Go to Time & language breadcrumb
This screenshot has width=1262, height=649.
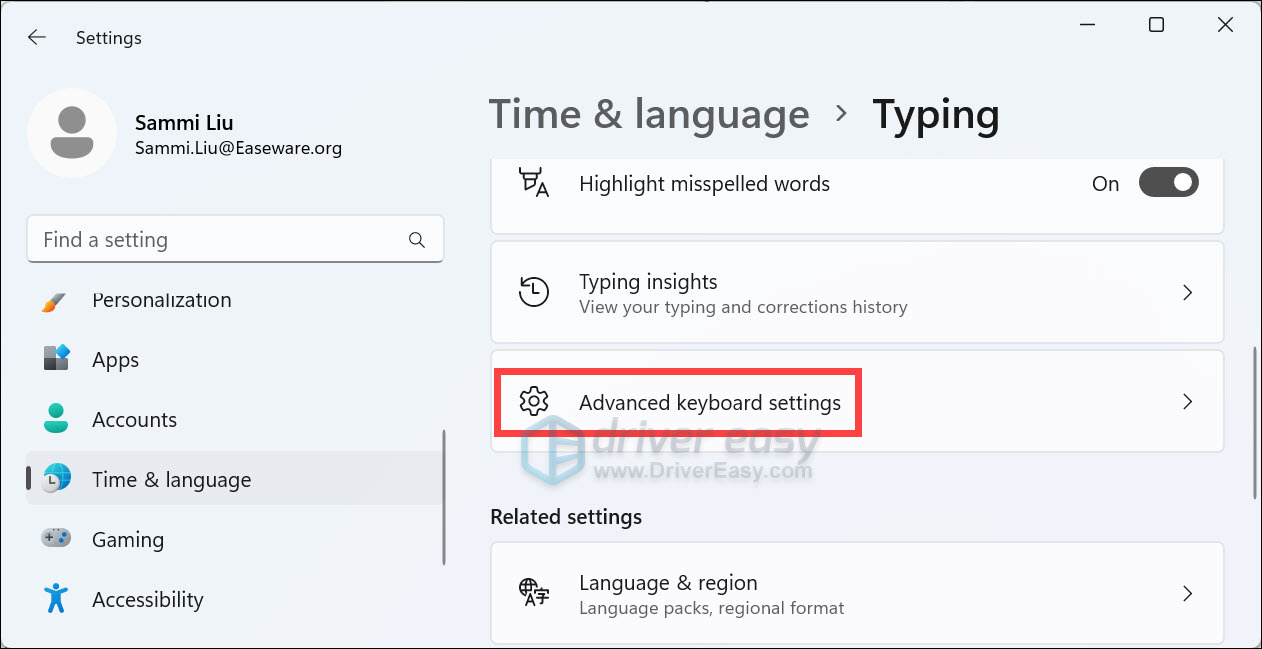648,115
